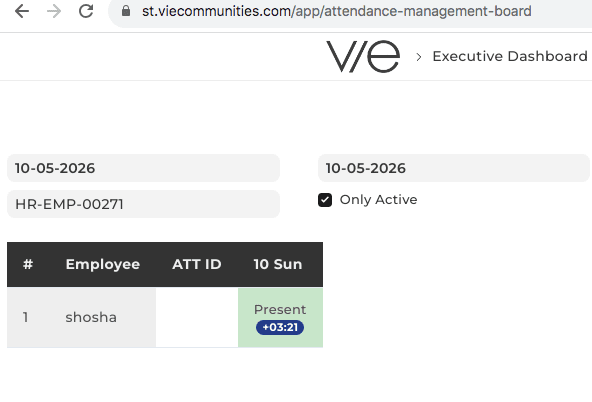Go back with the browser back arrow

[22, 11]
